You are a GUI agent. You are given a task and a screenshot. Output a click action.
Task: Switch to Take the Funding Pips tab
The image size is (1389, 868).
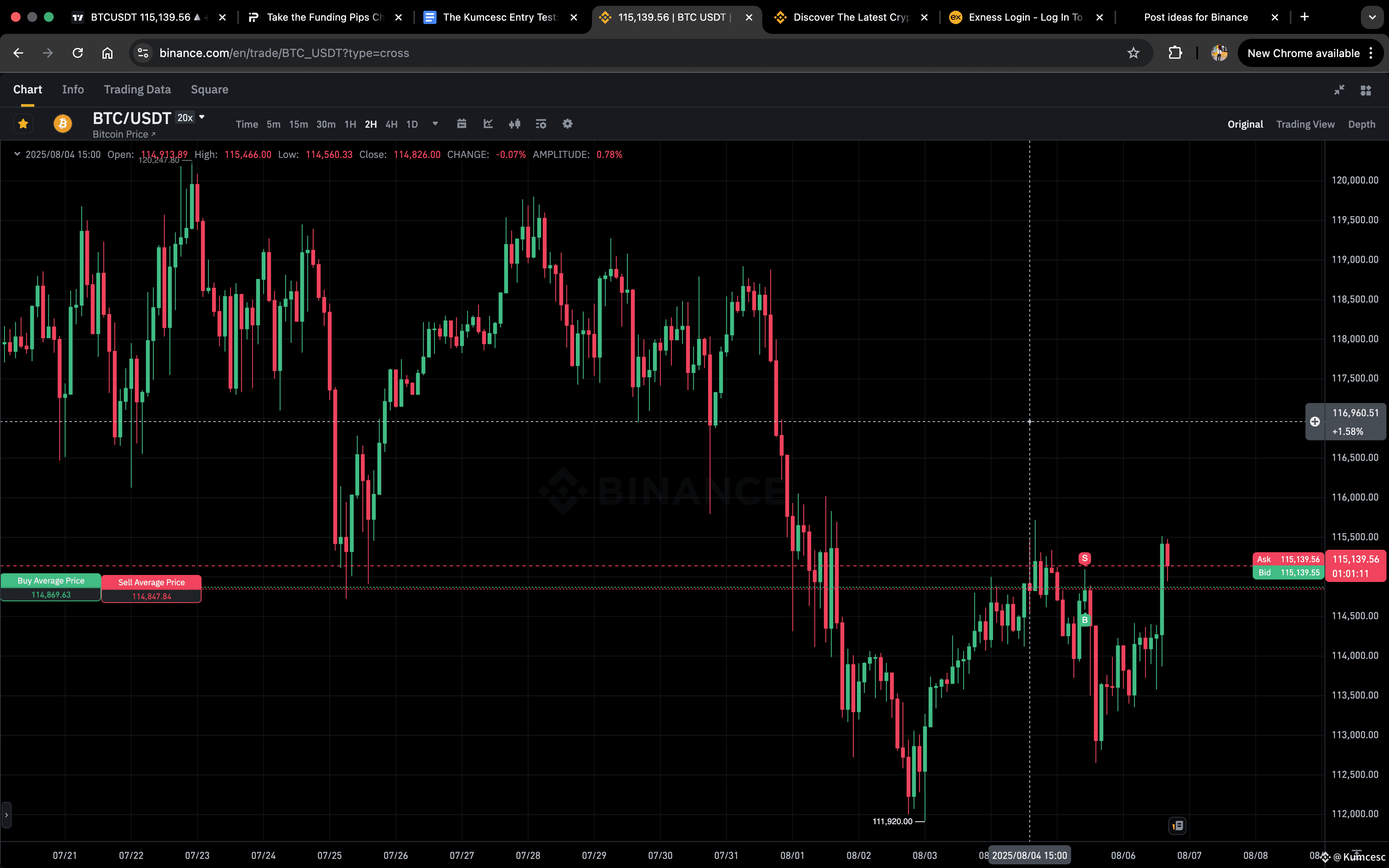click(324, 17)
